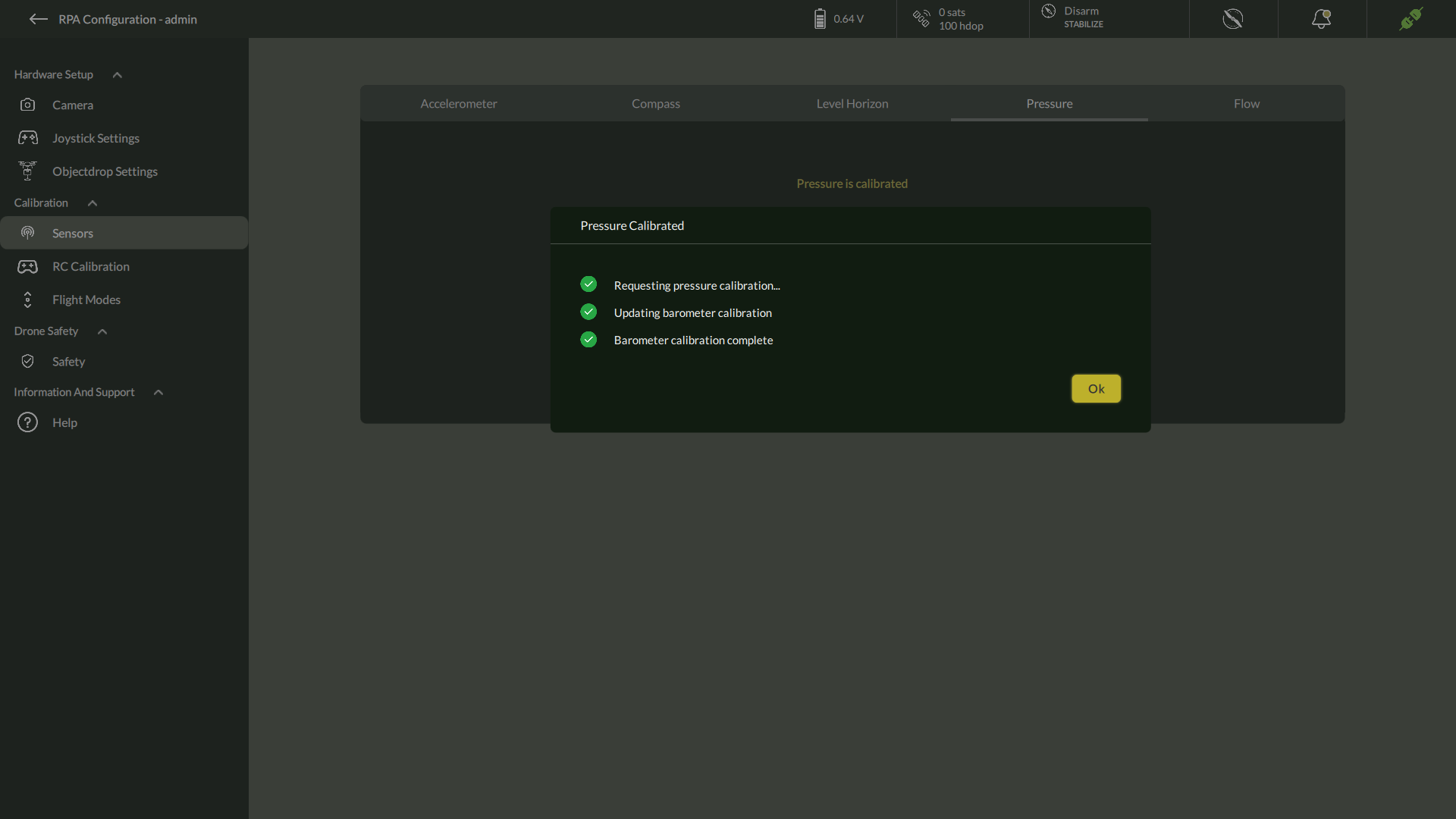The height and width of the screenshot is (819, 1456).
Task: Open Flight Modes page
Action: coord(124,300)
